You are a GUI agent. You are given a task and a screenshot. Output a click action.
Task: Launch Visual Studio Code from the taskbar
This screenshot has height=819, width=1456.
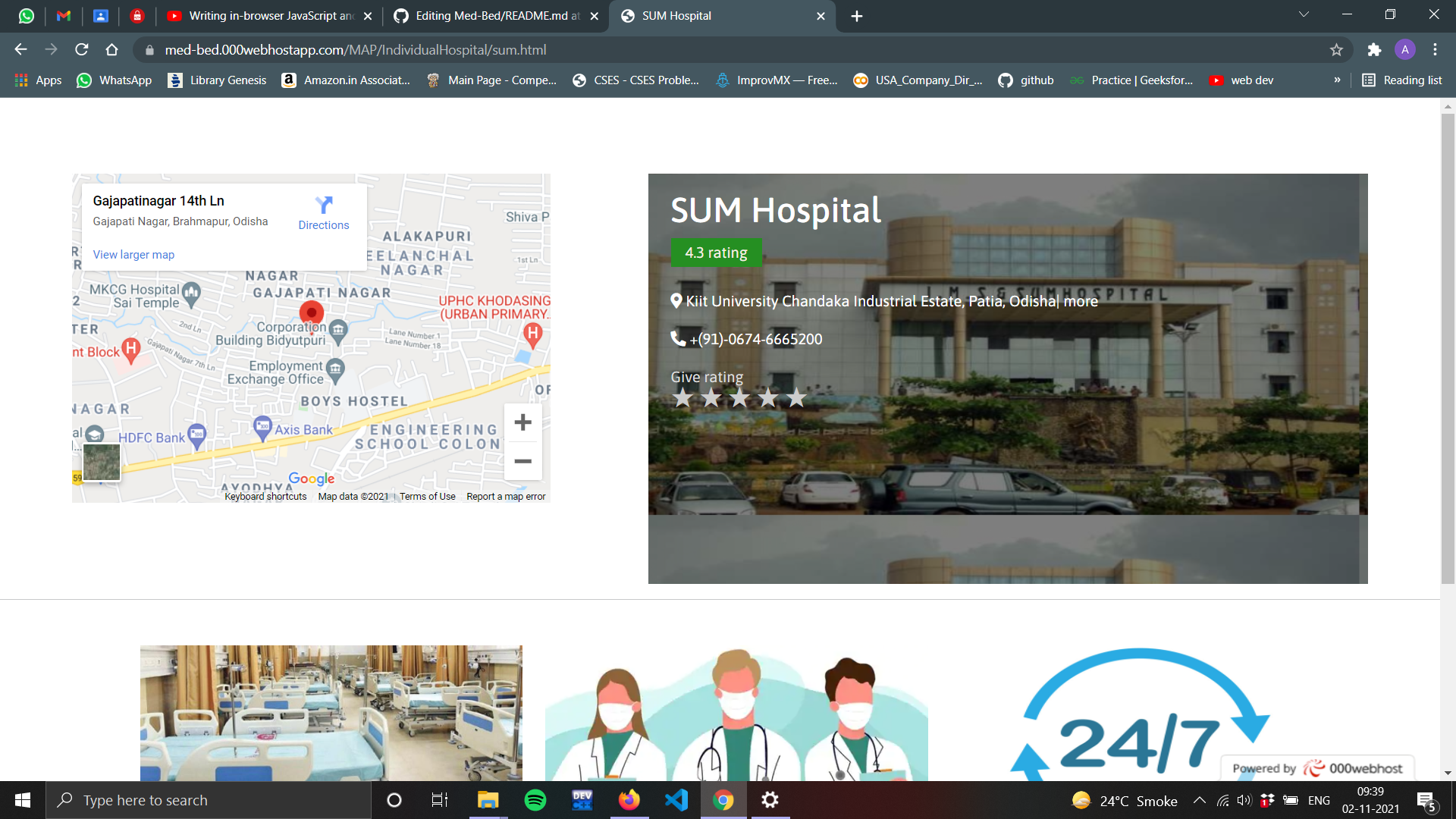click(676, 800)
